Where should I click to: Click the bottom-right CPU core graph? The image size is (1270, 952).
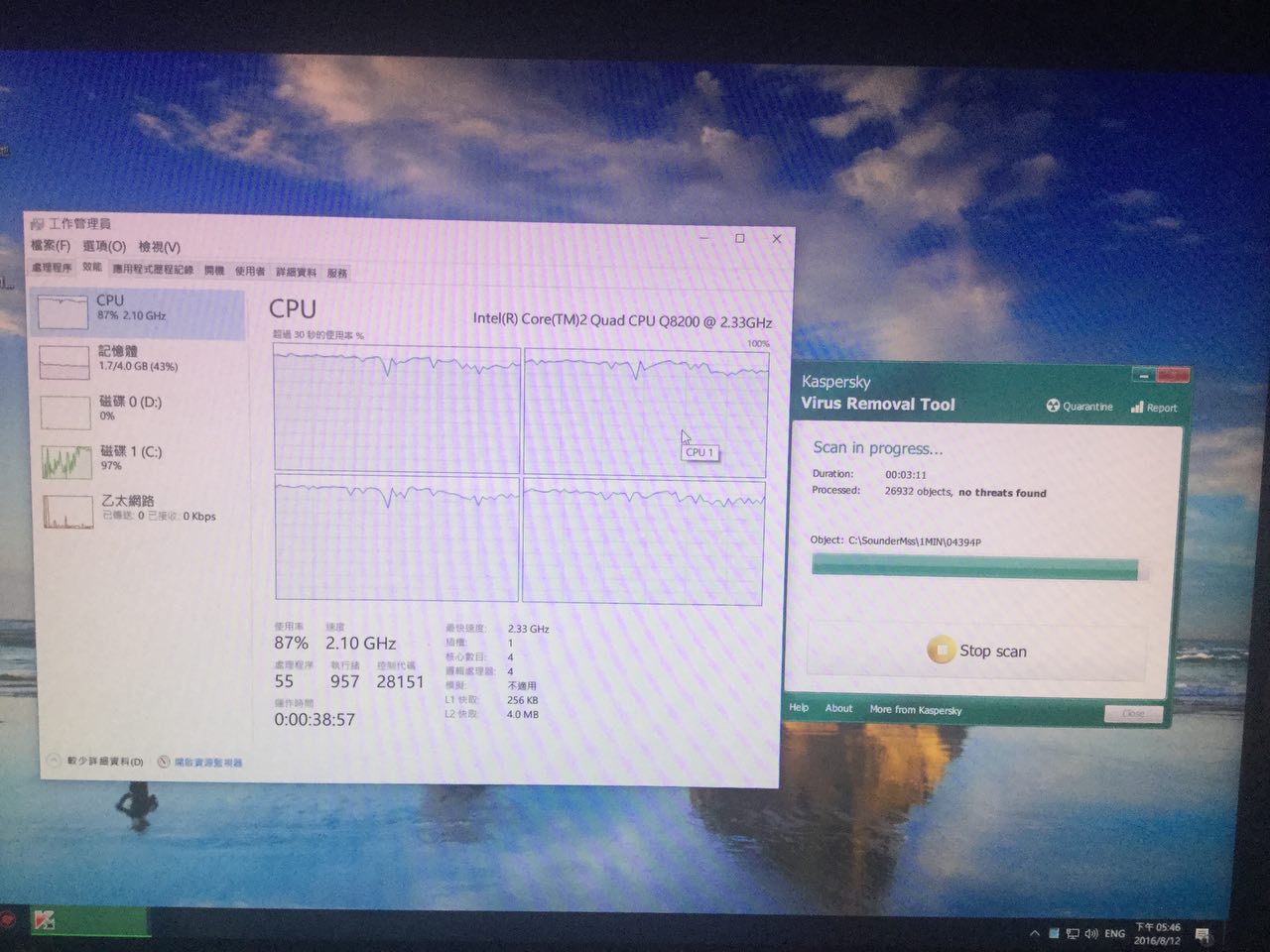[x=643, y=541]
